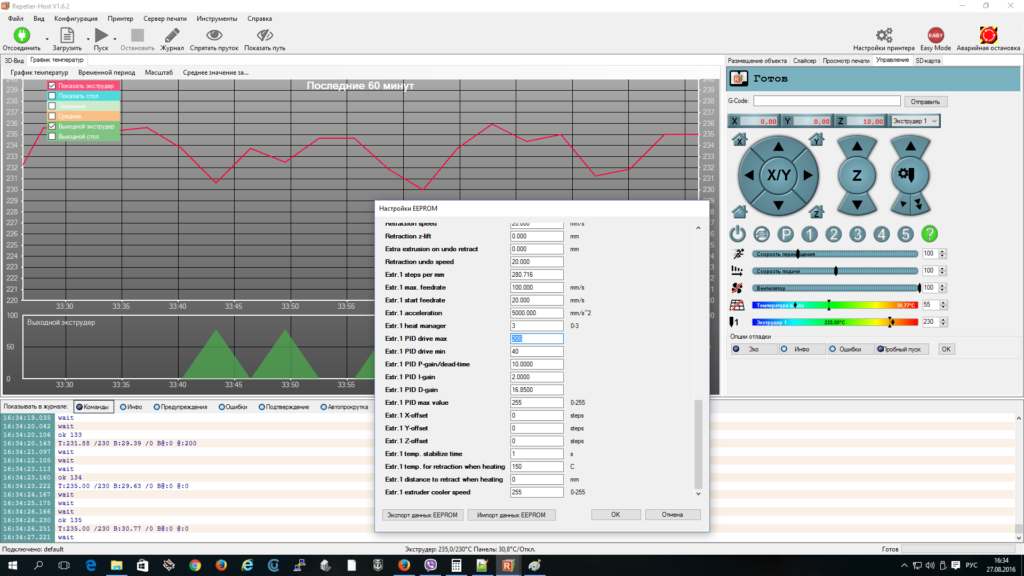
Task: Home the Y axis with the home Y icon
Action: [x=816, y=140]
